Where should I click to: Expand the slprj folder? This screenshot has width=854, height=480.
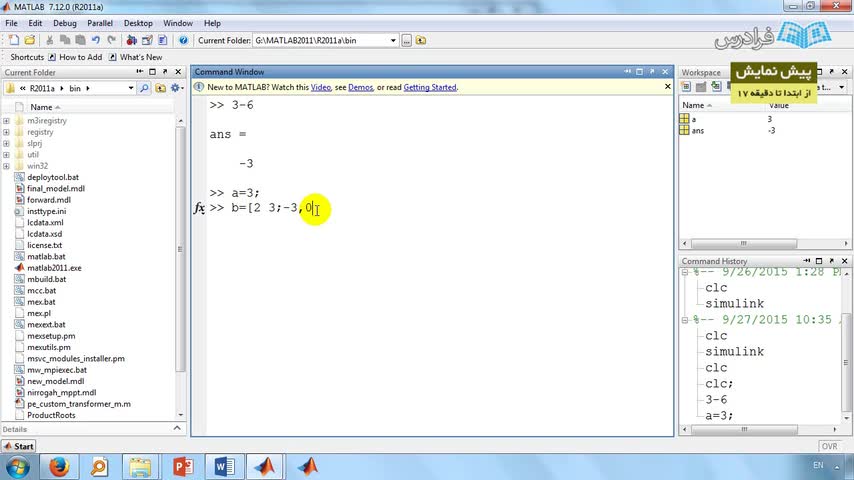pos(6,144)
